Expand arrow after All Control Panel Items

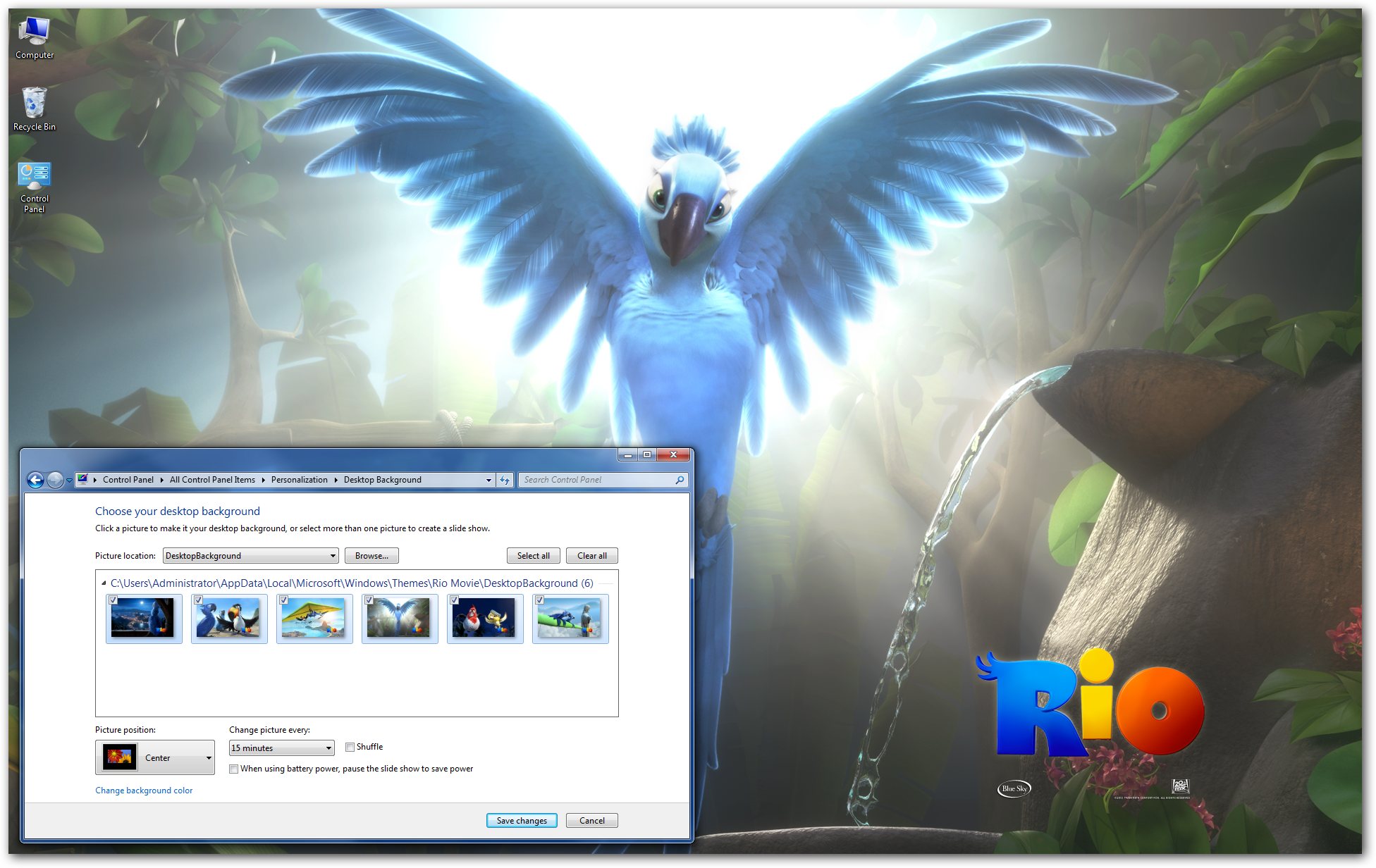(263, 480)
